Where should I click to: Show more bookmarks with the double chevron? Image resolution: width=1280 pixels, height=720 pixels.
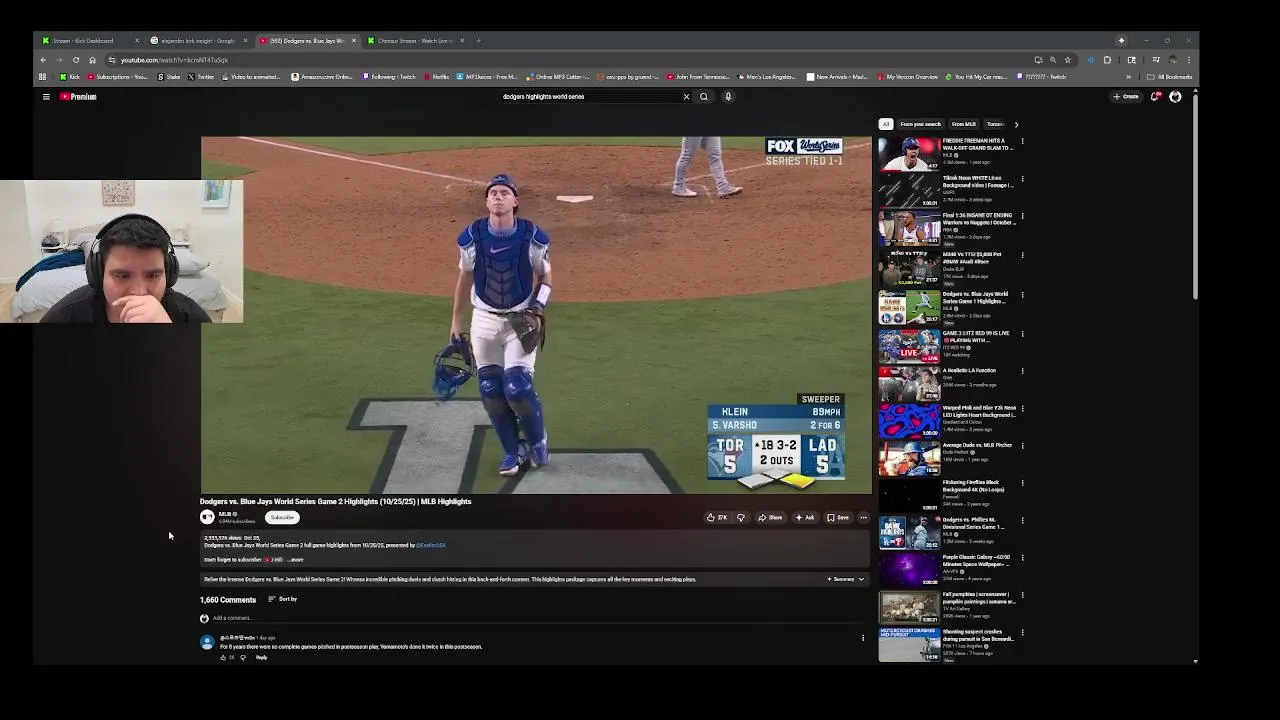tap(1129, 77)
